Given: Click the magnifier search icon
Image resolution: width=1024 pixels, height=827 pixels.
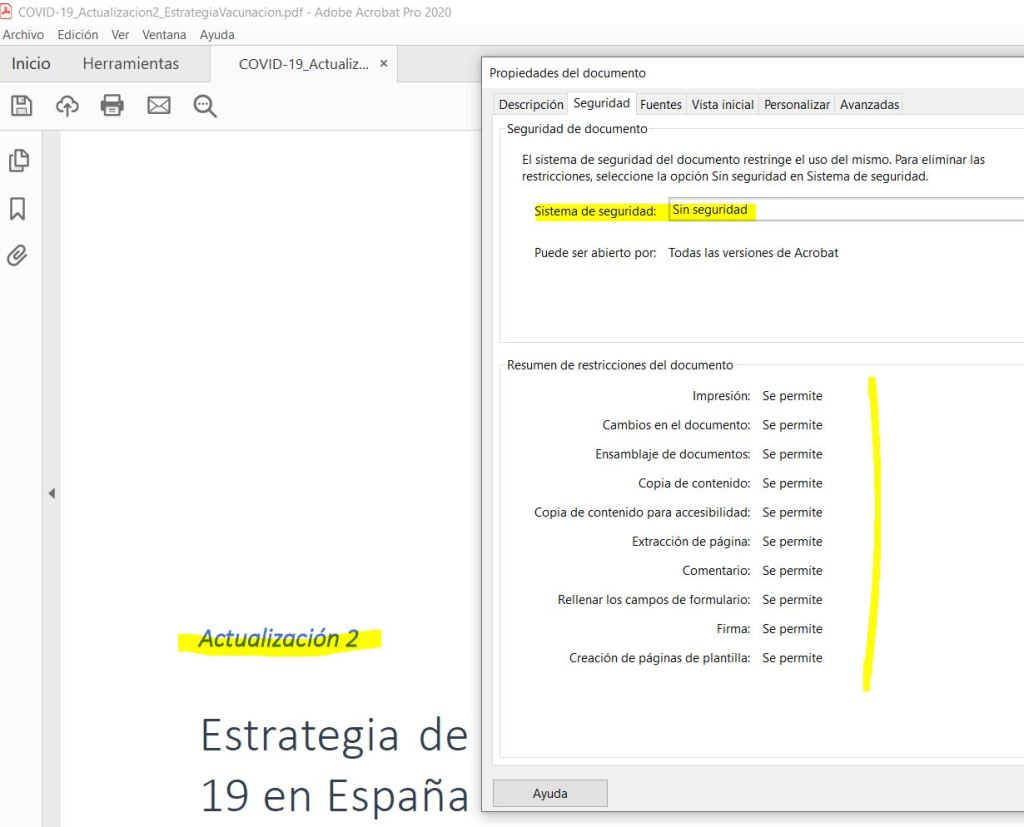Looking at the screenshot, I should click(205, 105).
